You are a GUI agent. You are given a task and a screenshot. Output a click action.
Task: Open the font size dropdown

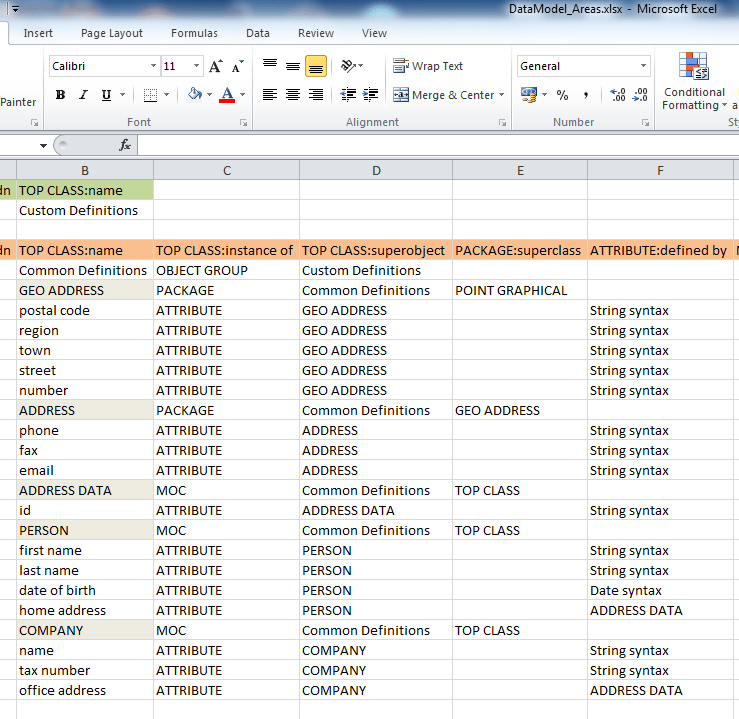(x=197, y=67)
